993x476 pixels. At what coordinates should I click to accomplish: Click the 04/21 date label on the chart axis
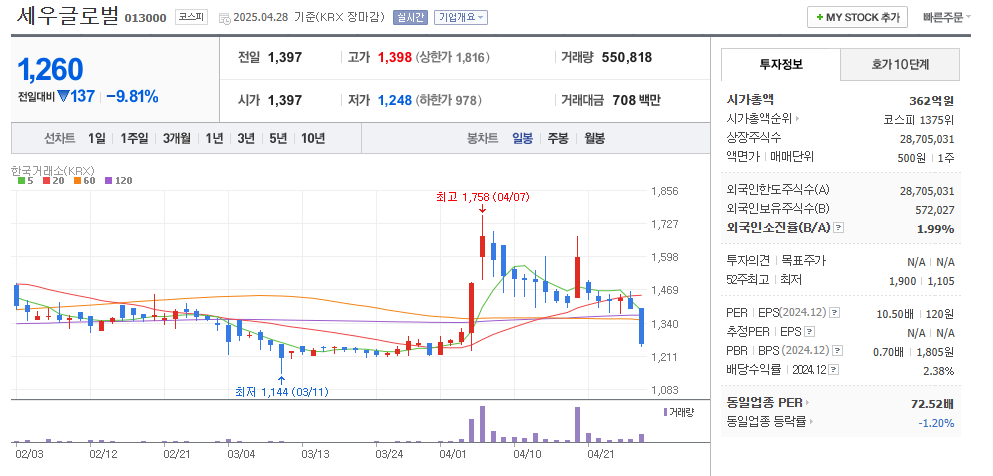pos(601,454)
